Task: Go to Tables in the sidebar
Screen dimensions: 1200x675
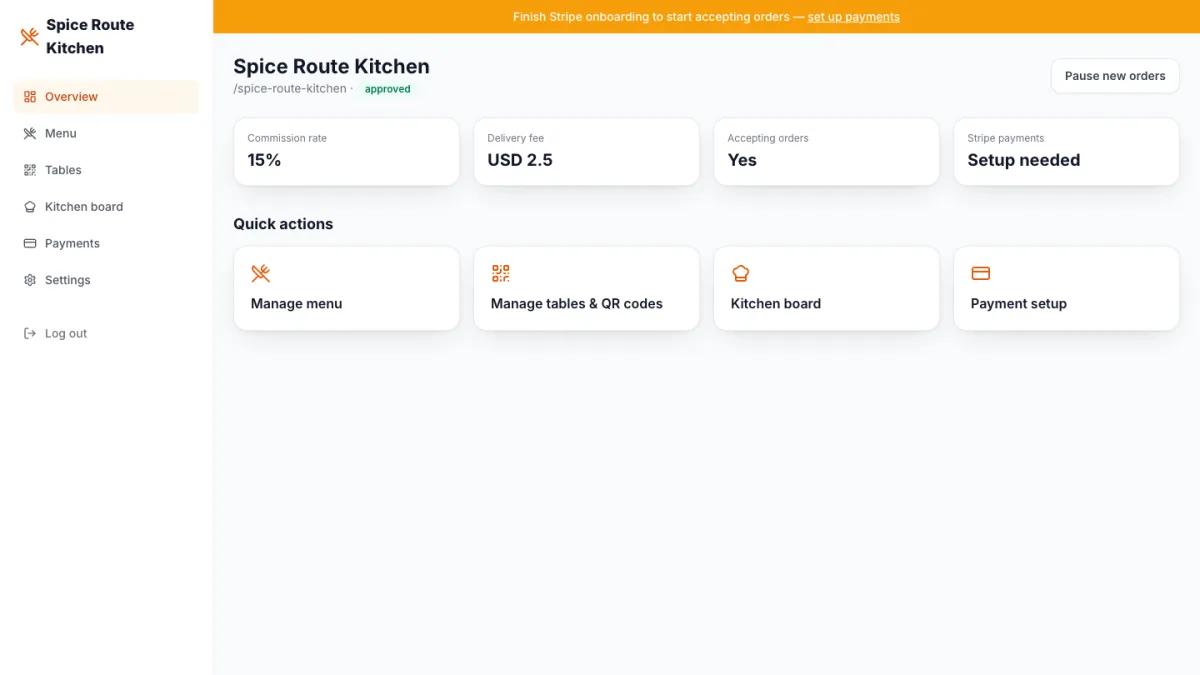Action: pos(106,170)
